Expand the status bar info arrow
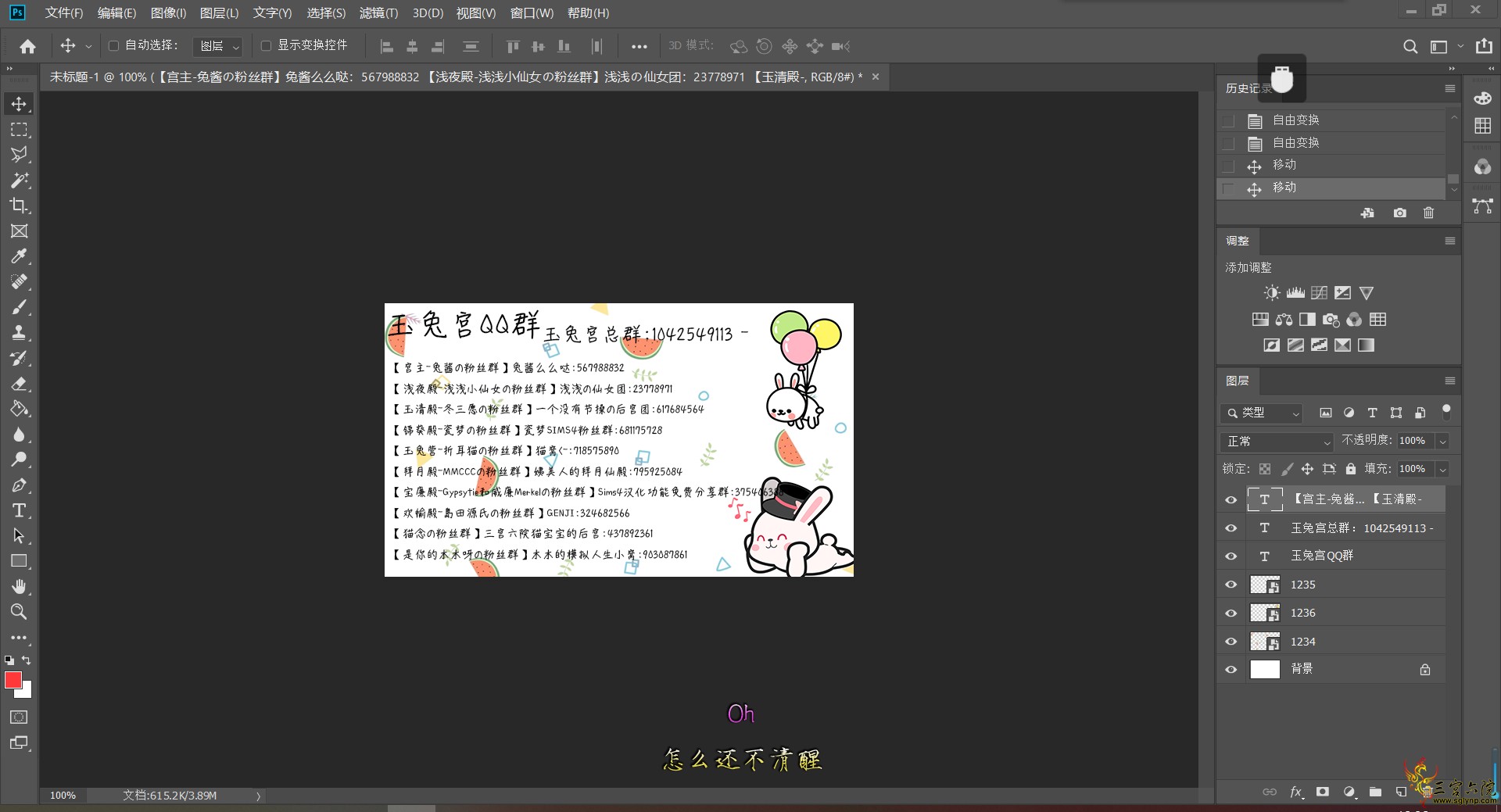 pos(259,796)
